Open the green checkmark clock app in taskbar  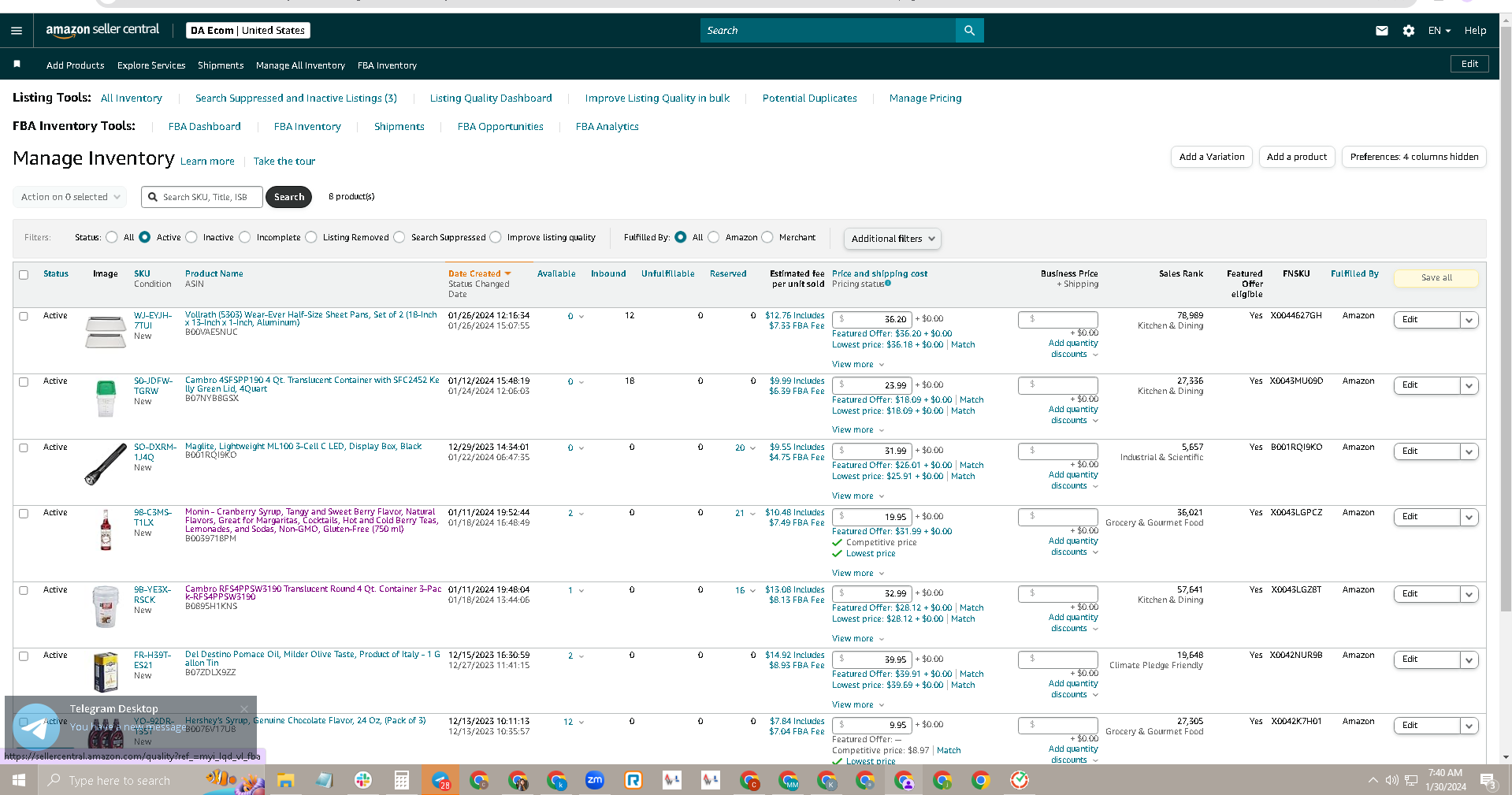pyautogui.click(x=1020, y=780)
